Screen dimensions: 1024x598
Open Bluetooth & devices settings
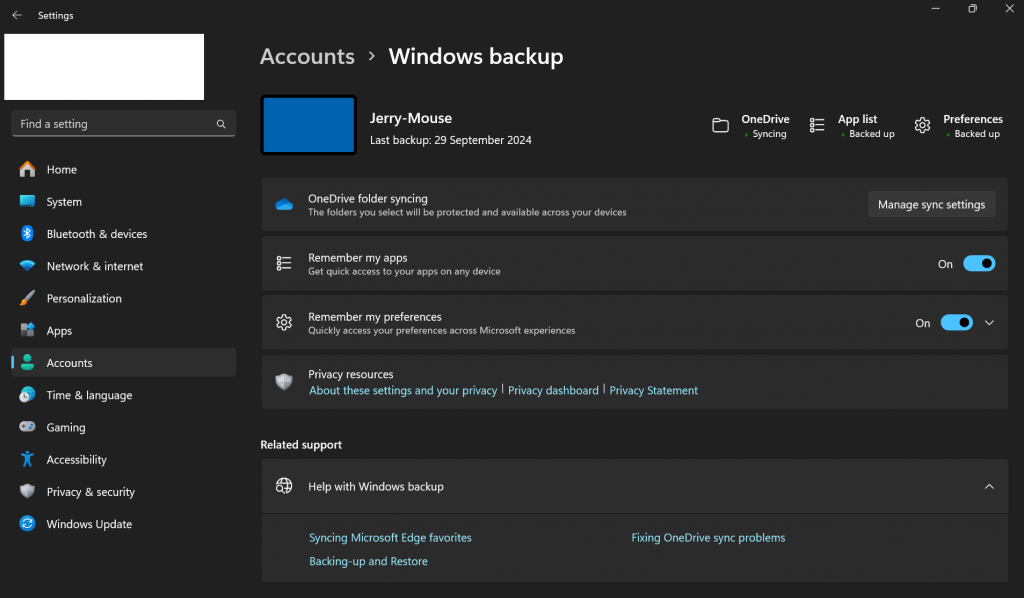click(123, 233)
